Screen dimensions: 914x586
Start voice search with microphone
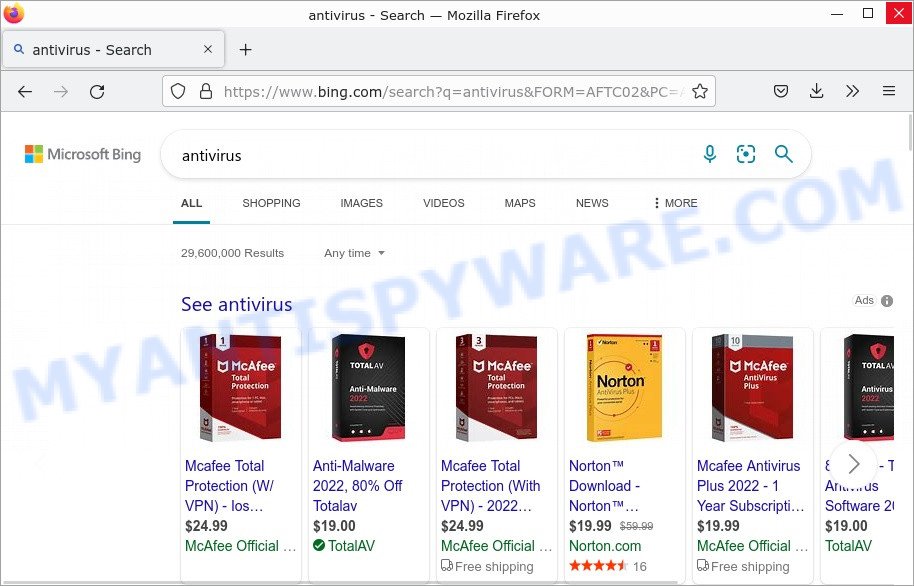(710, 154)
